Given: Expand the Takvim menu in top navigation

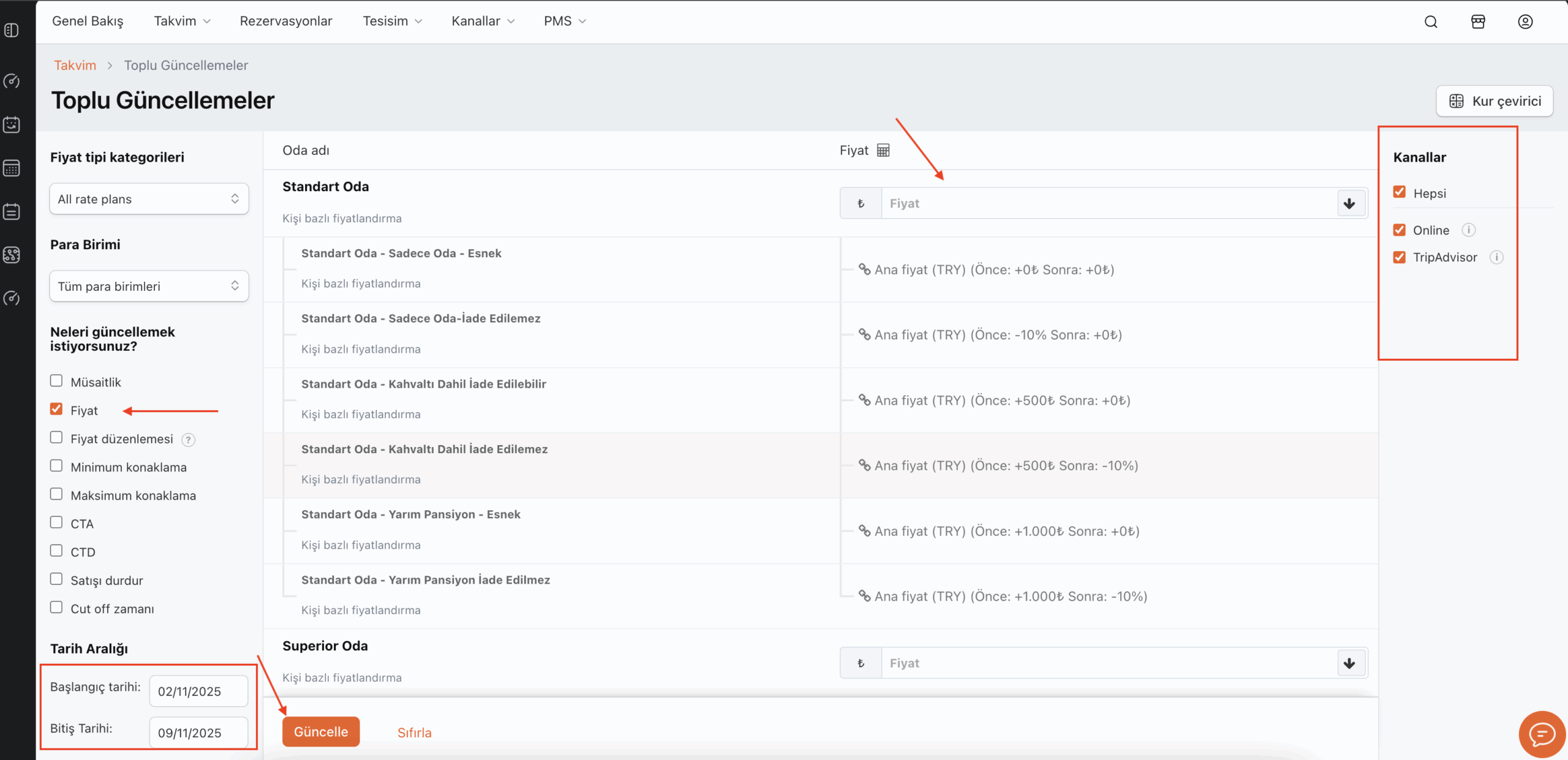Looking at the screenshot, I should tap(182, 21).
